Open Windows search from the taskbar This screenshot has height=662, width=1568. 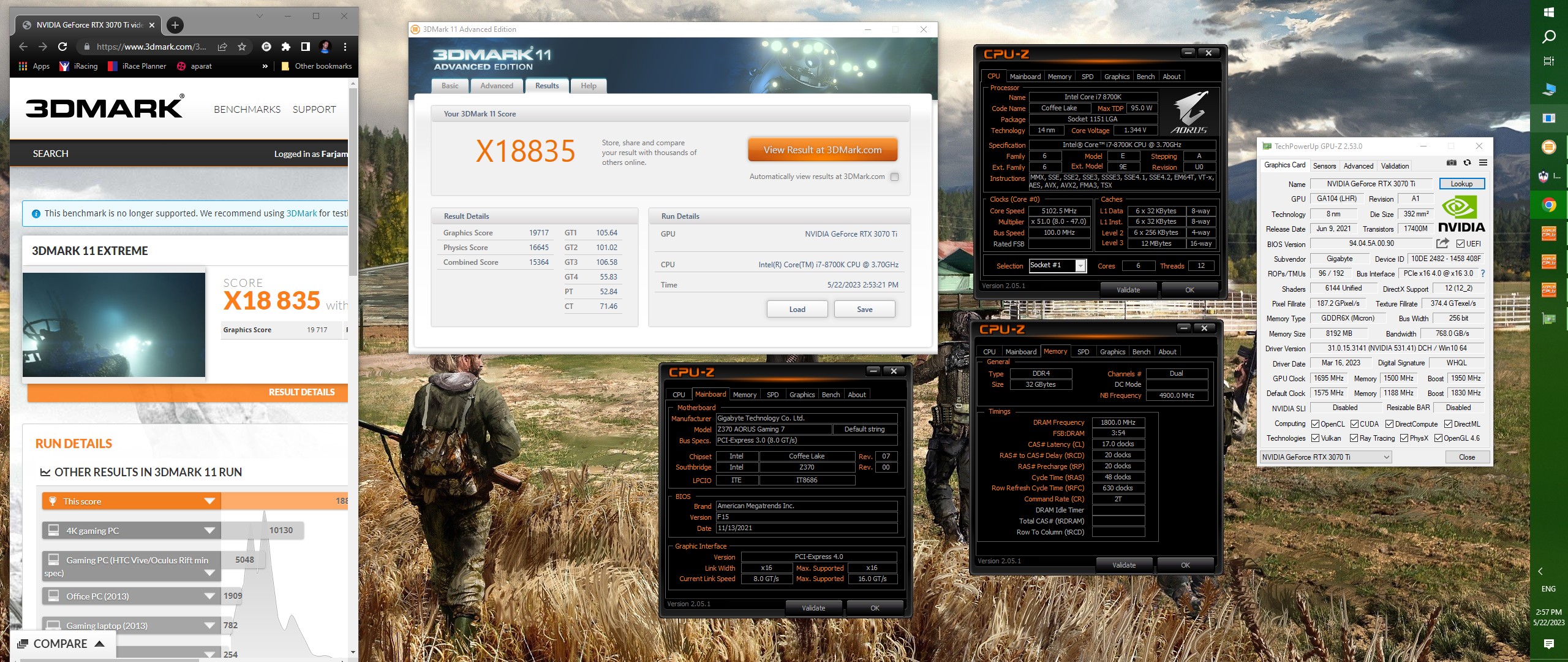pos(1549,37)
